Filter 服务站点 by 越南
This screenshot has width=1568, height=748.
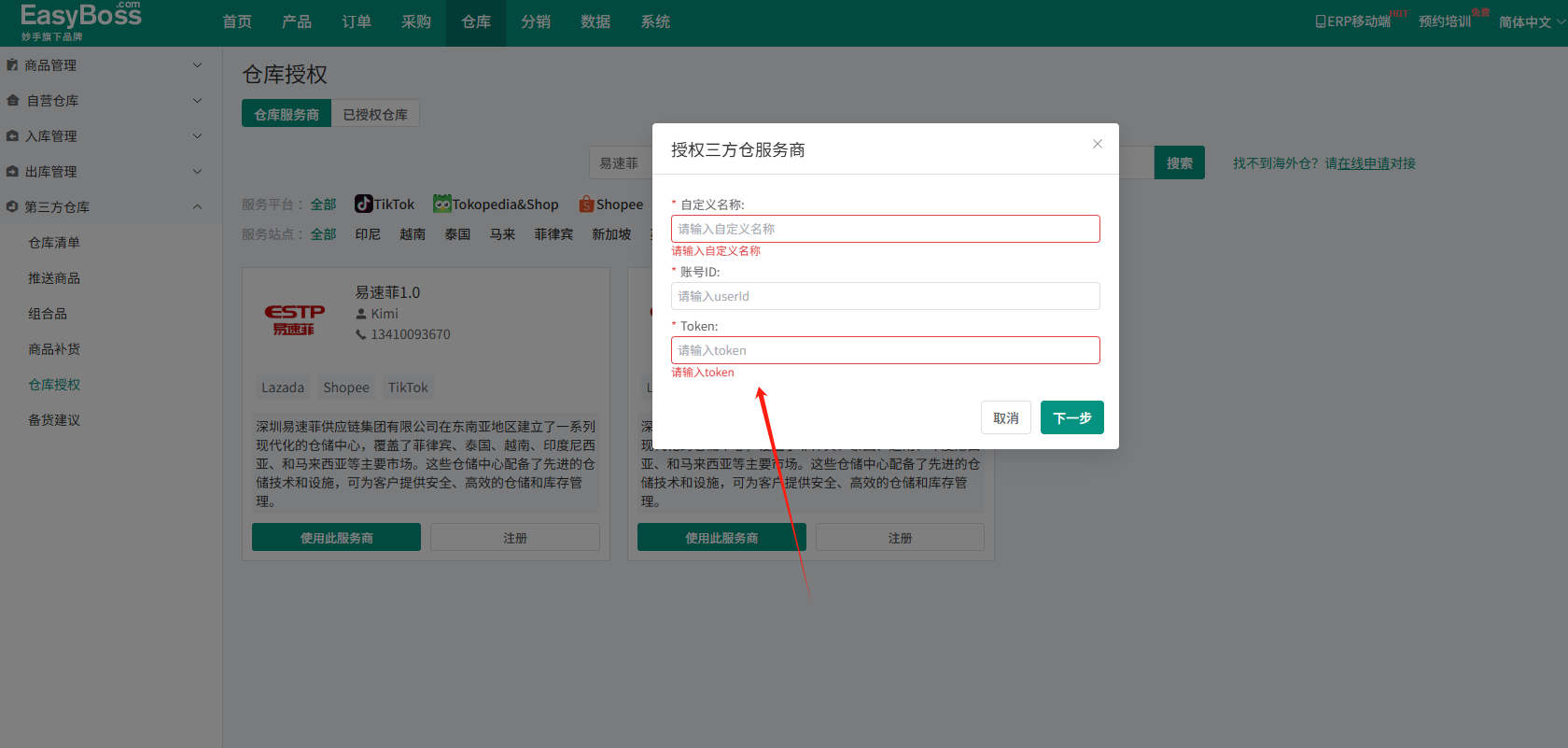point(413,234)
